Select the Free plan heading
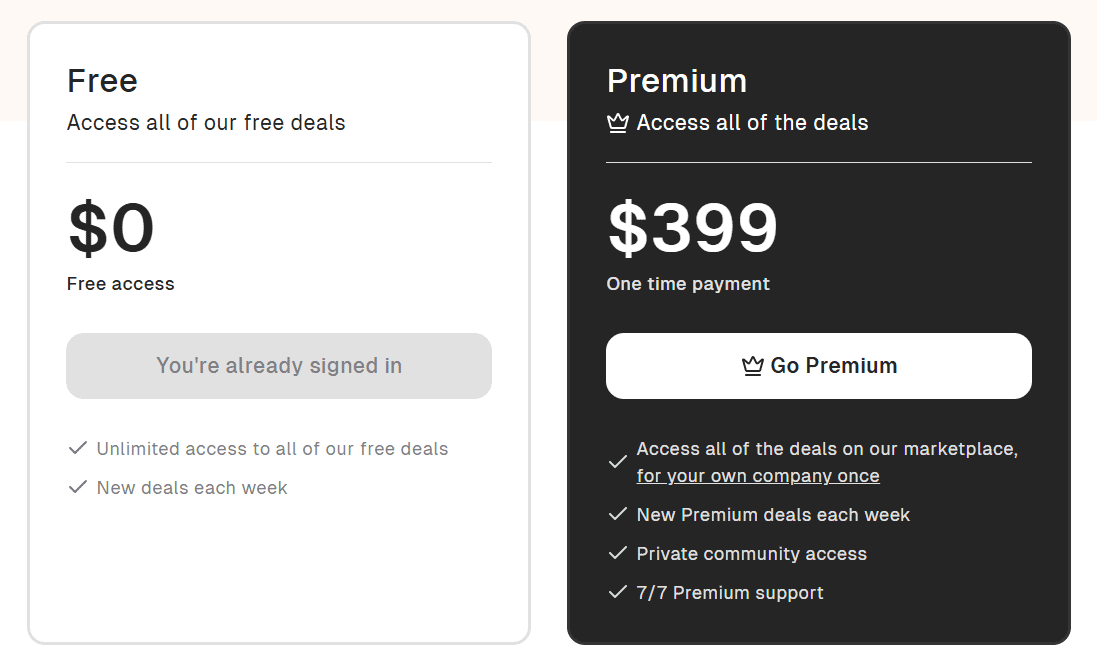Image resolution: width=1097 pixels, height=668 pixels. 102,80
